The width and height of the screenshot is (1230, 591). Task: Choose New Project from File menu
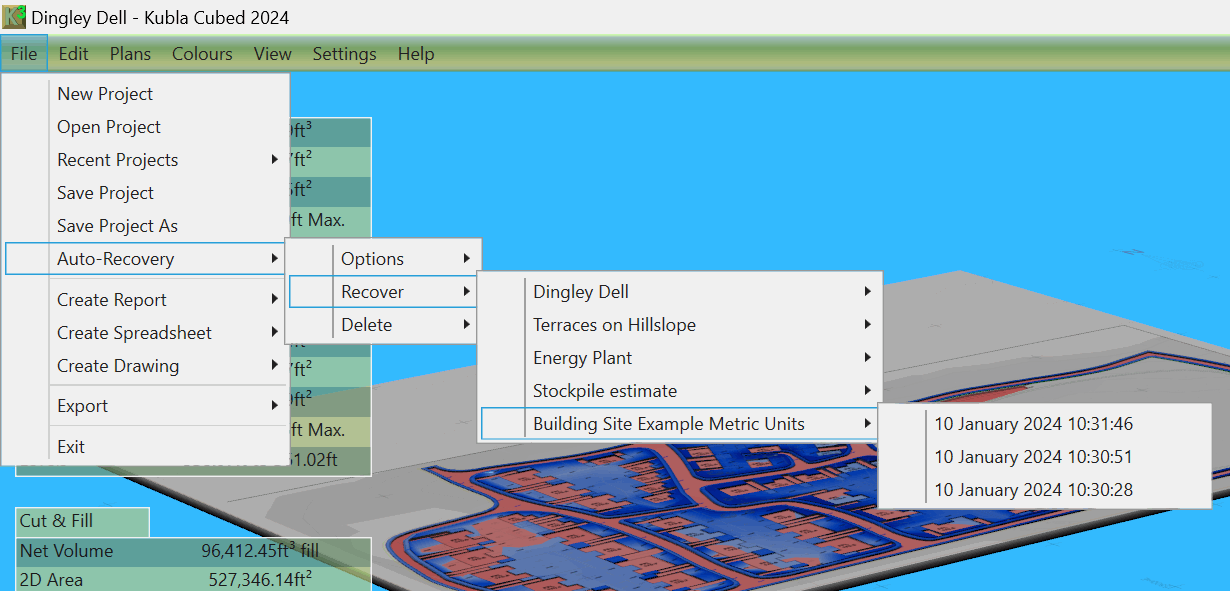coord(105,94)
